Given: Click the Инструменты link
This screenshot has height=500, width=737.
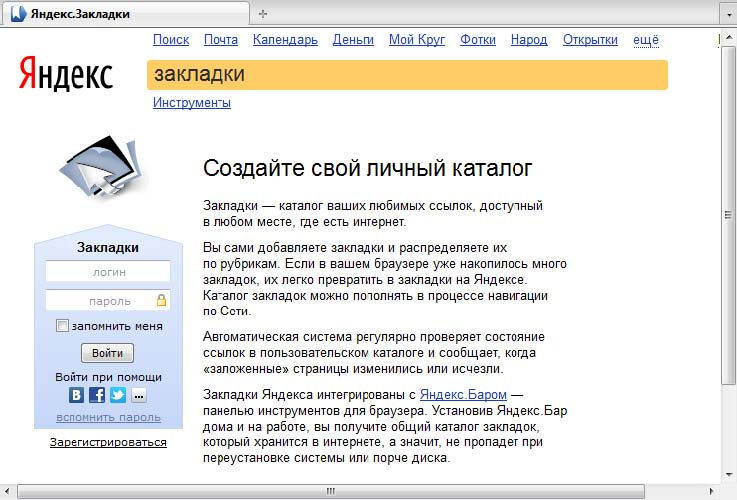Looking at the screenshot, I should 192,102.
